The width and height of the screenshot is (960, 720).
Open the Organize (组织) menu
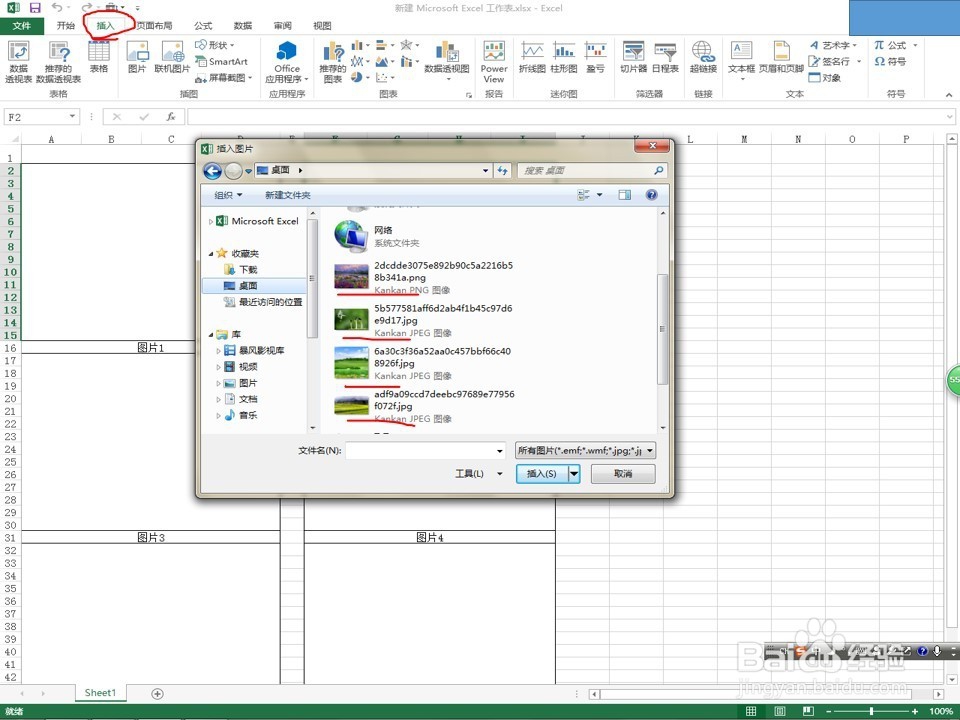pyautogui.click(x=228, y=195)
